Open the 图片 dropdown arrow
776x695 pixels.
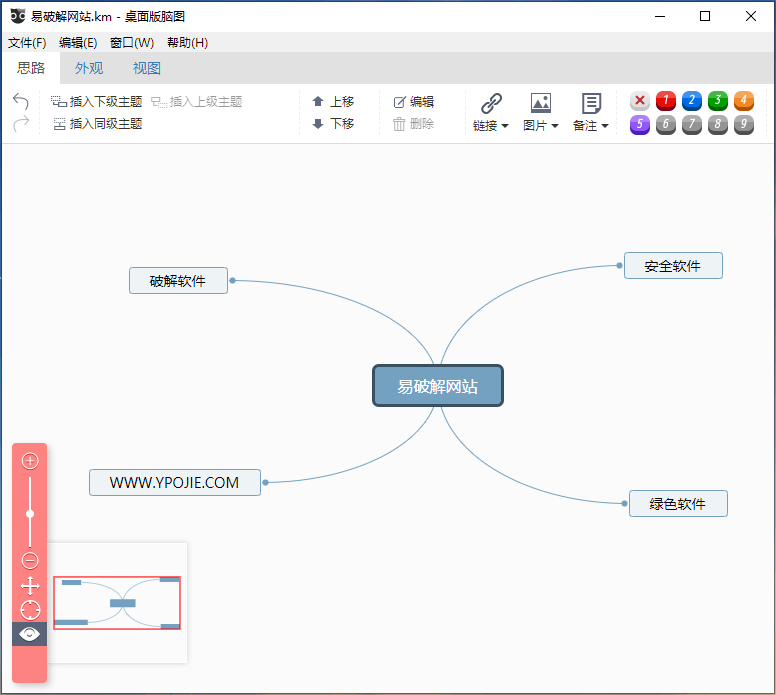point(555,126)
